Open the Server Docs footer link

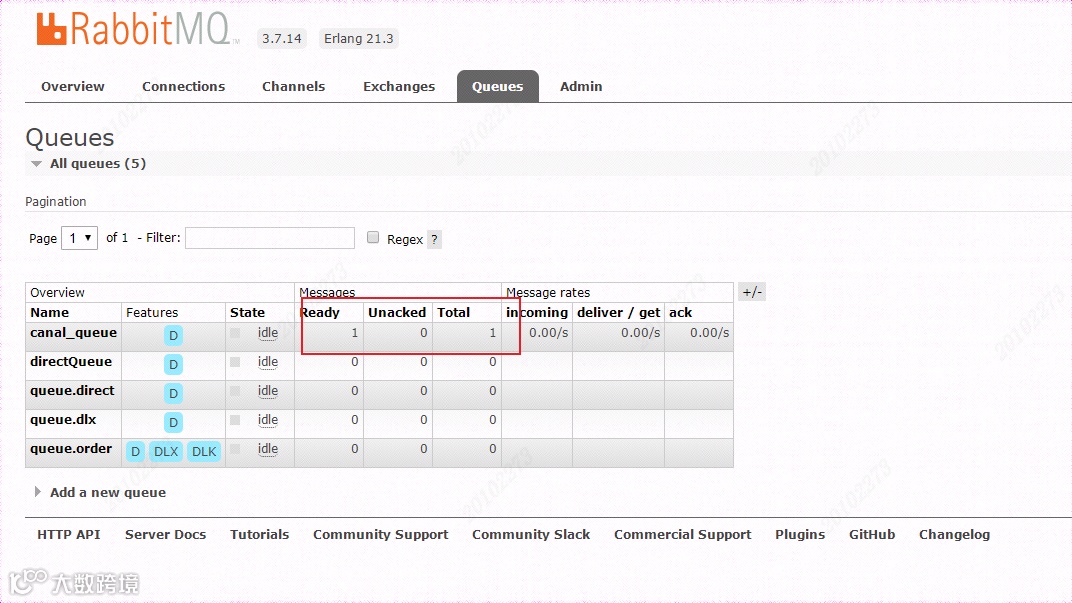click(x=165, y=535)
